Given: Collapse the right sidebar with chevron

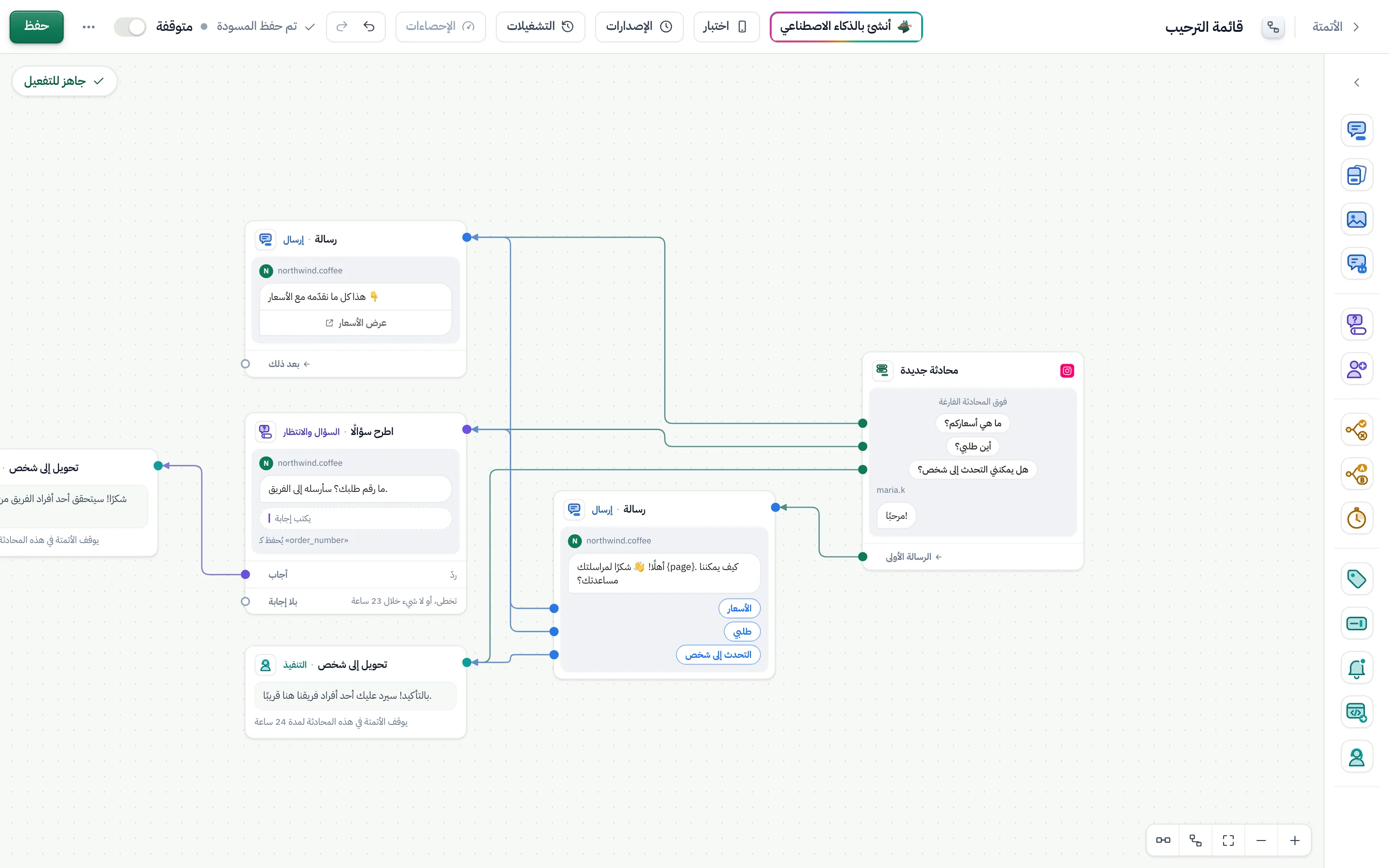Looking at the screenshot, I should tap(1357, 82).
